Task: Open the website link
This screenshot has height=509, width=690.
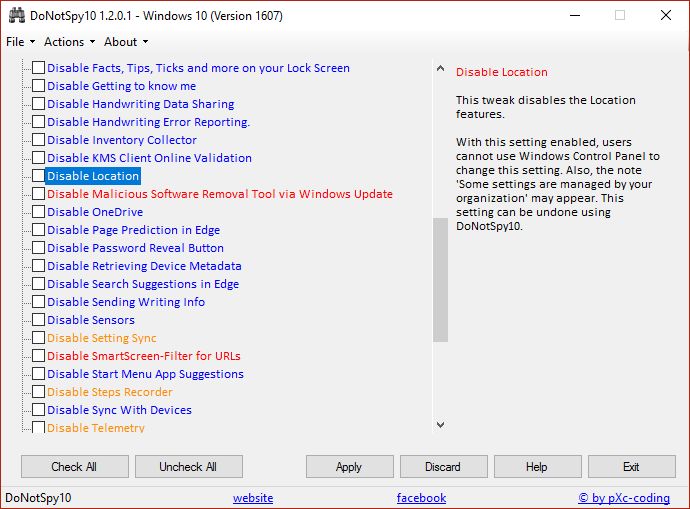Action: (253, 498)
